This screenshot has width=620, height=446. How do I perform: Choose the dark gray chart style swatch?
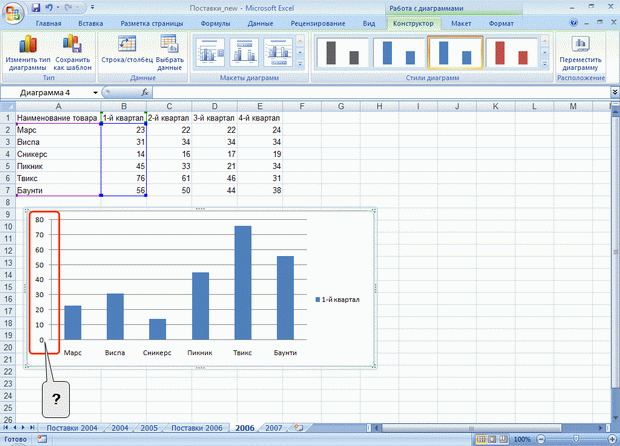click(x=342, y=52)
